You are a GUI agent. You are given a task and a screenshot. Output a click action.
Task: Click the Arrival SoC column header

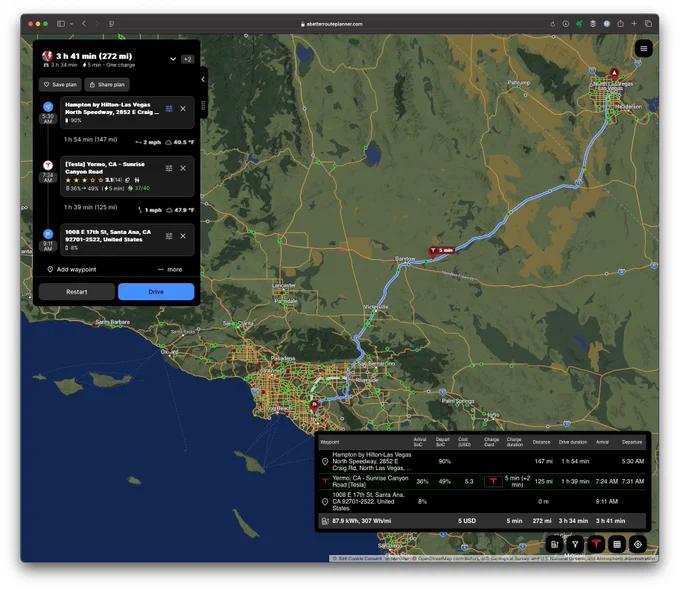click(x=420, y=442)
